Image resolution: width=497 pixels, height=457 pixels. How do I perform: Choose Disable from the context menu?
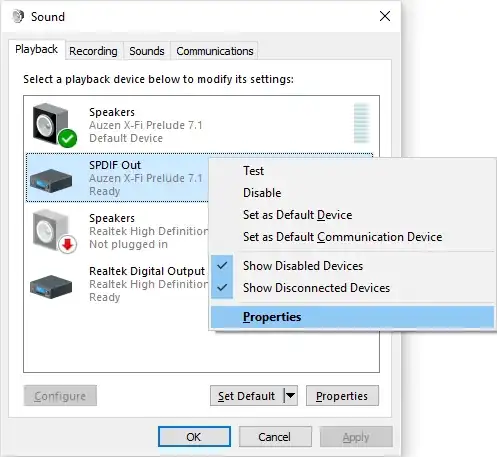[353, 193]
